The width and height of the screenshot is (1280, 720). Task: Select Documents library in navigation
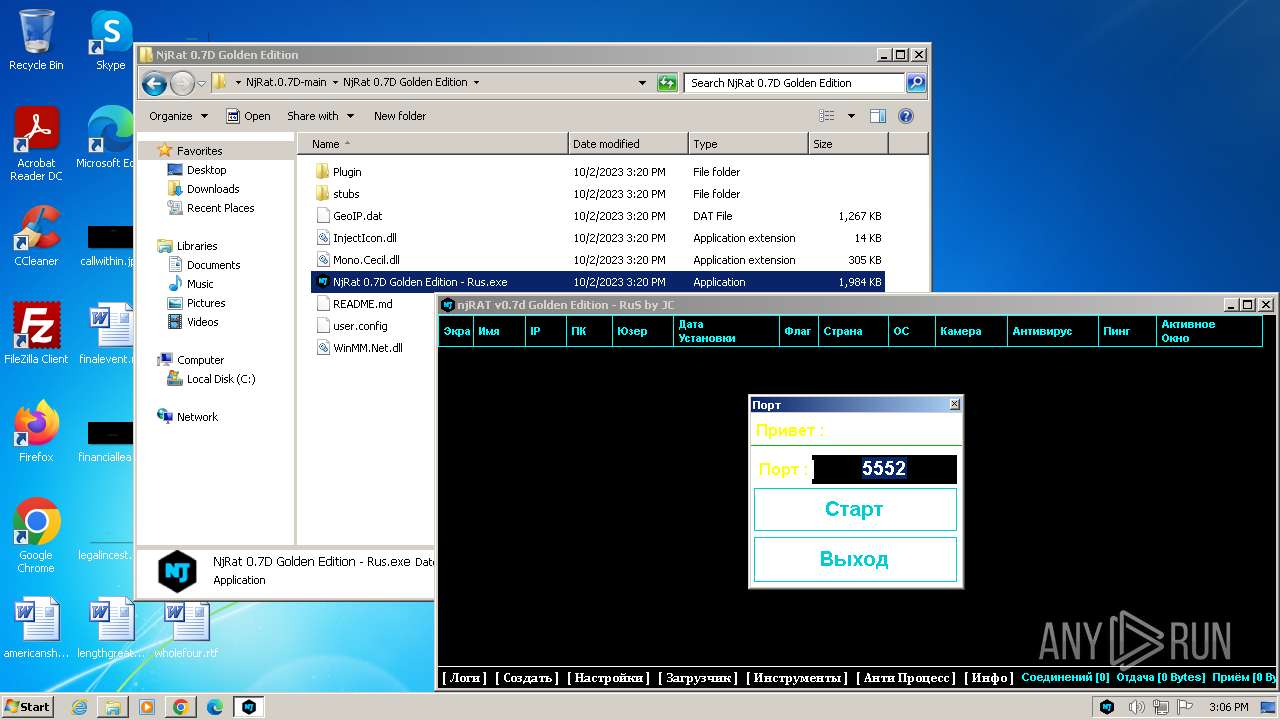[213, 265]
